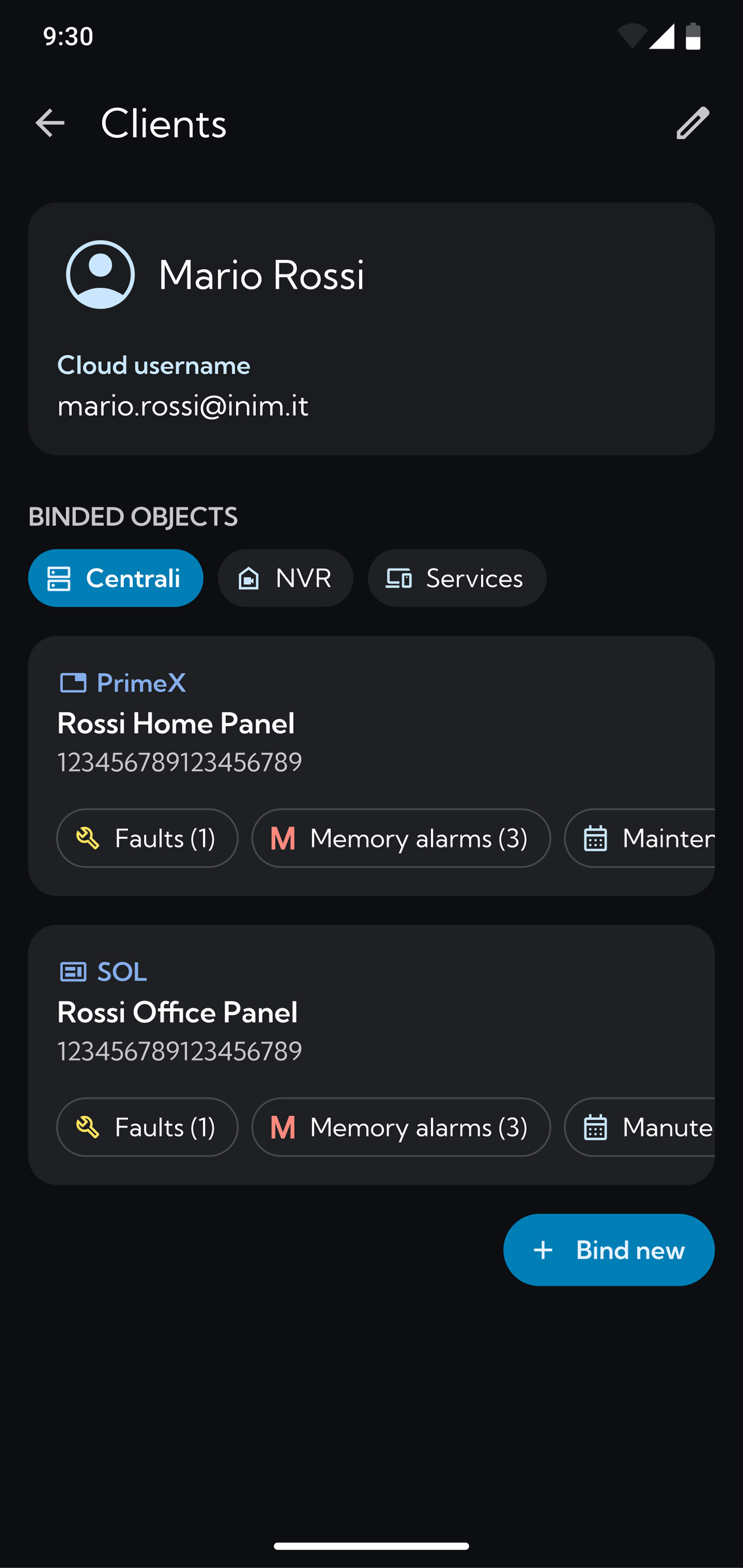Image resolution: width=743 pixels, height=1568 pixels.
Task: Open the Maintenance chip on Rossi Home Panel
Action: [639, 838]
